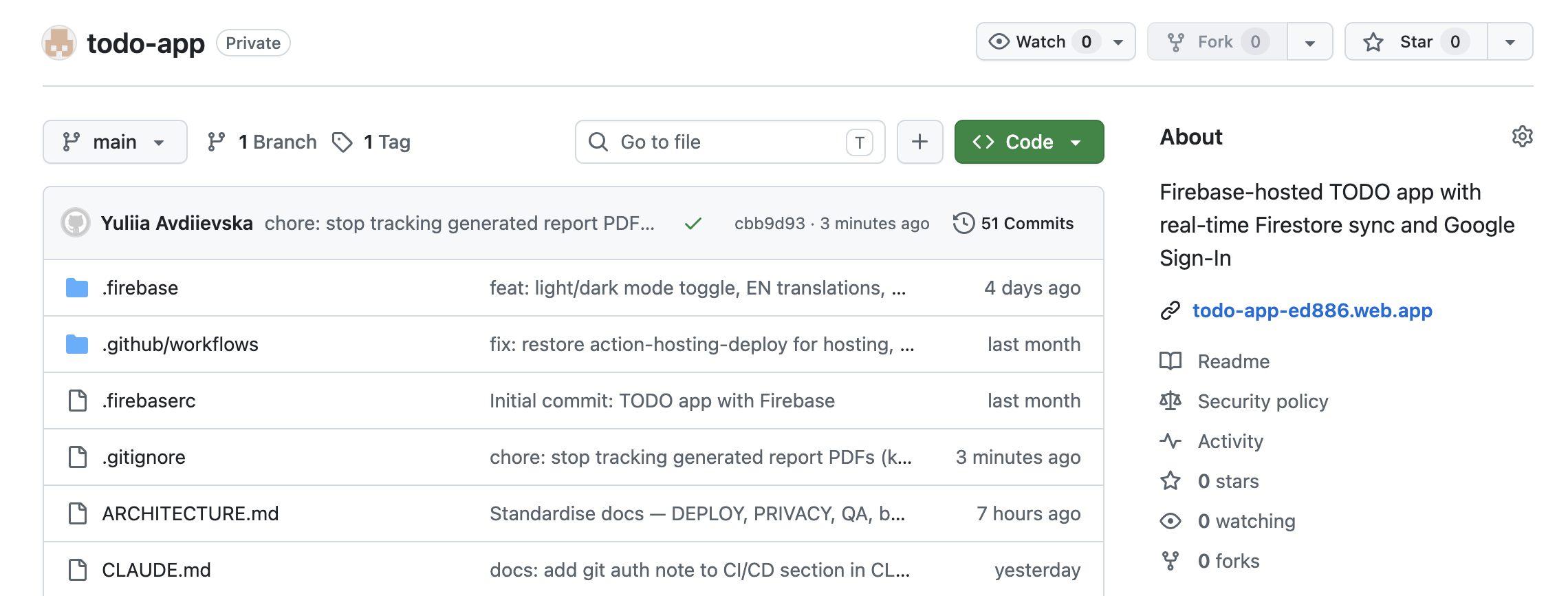Image resolution: width=1568 pixels, height=596 pixels.
Task: Open Yuliia Avdiievska's commit author avatar
Action: tap(76, 223)
